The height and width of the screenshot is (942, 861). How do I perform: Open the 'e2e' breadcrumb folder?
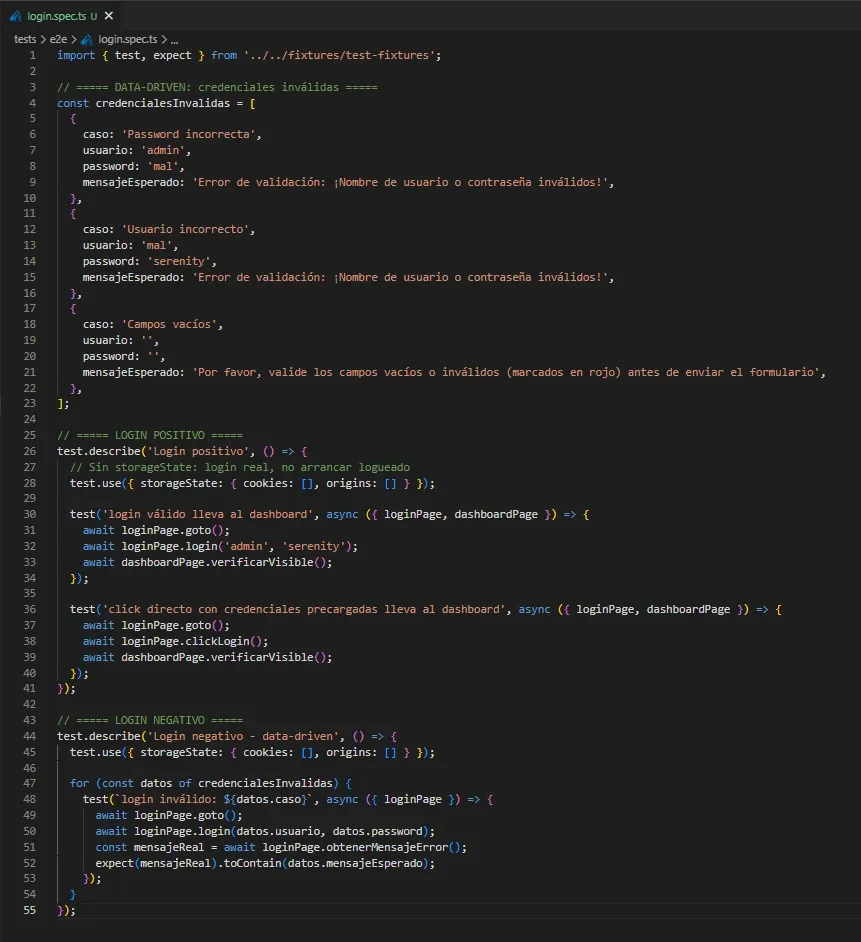click(58, 39)
